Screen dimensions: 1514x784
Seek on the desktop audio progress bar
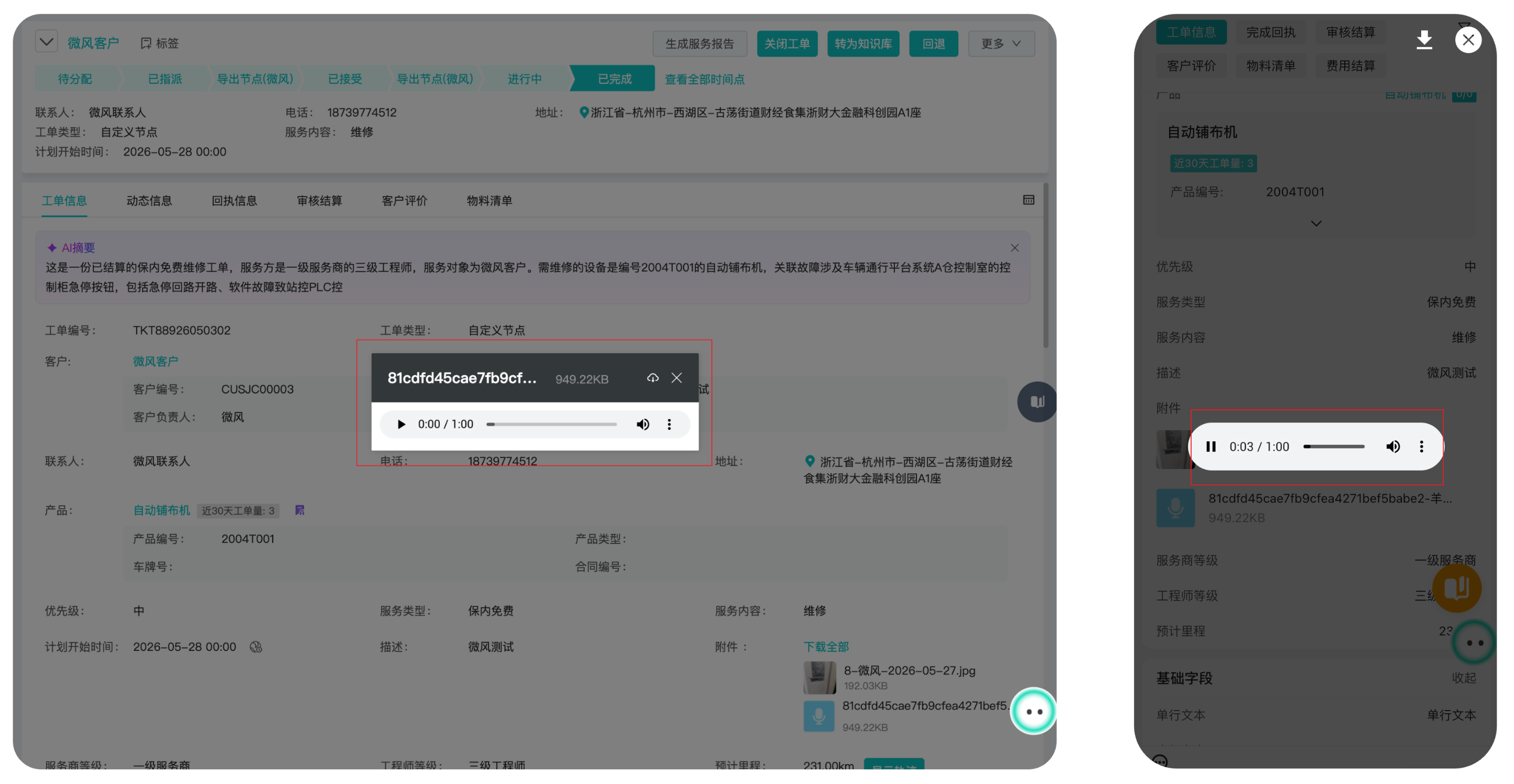click(551, 424)
